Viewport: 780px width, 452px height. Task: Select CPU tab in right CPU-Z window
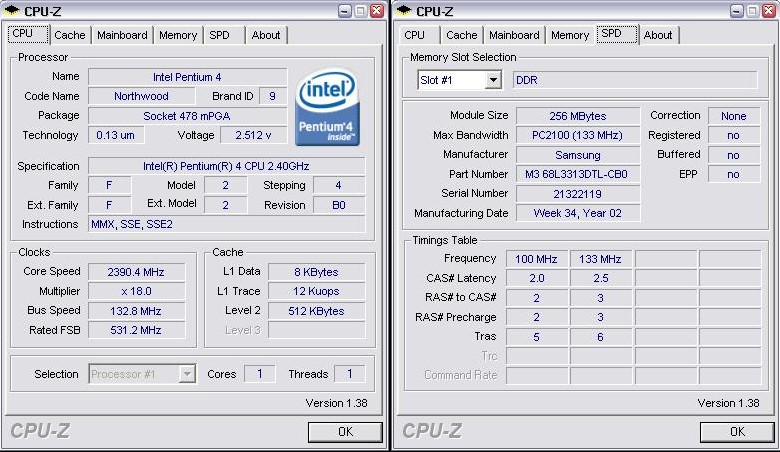coord(415,35)
